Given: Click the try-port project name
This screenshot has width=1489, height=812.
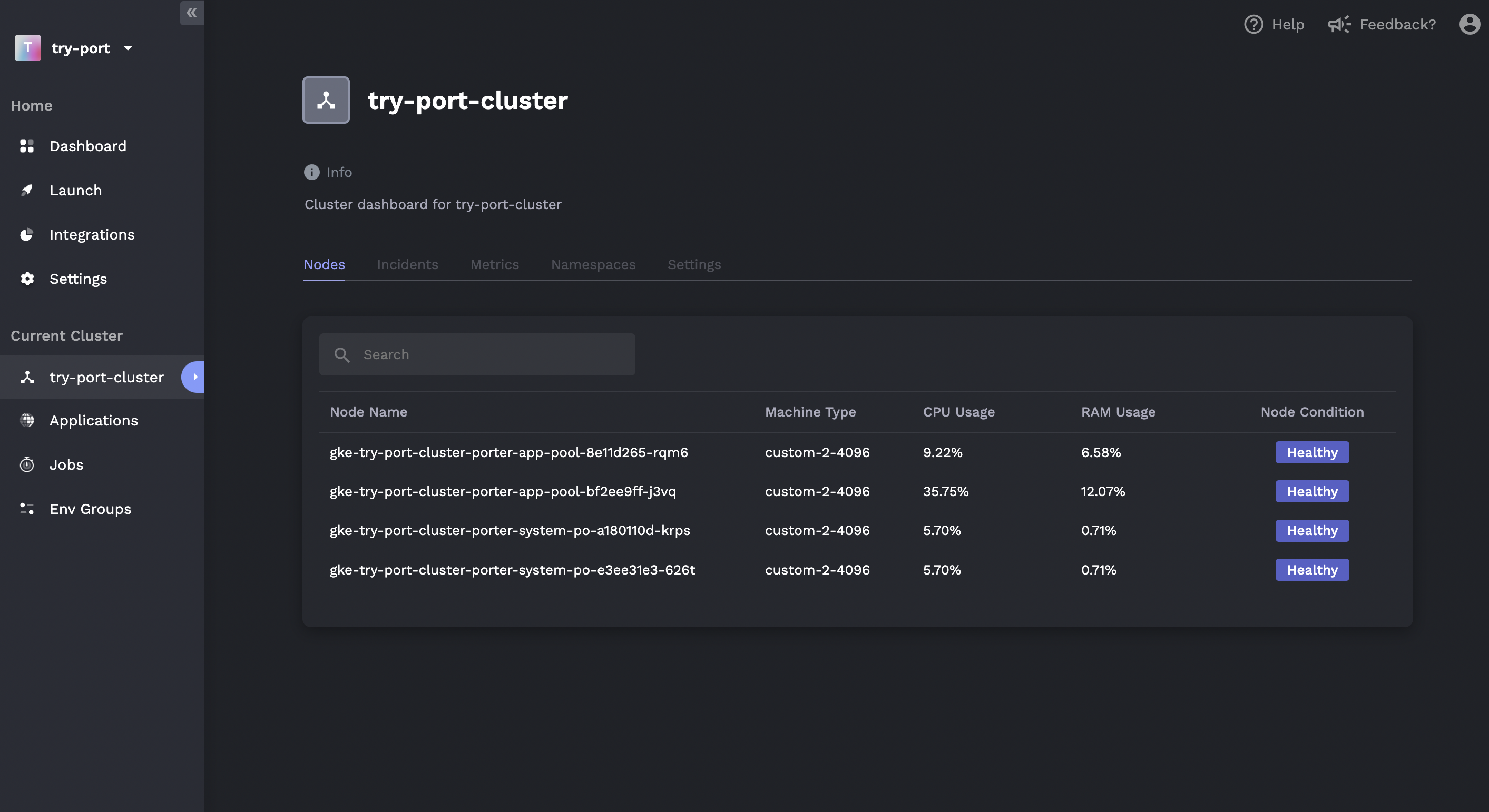Looking at the screenshot, I should click(x=81, y=48).
